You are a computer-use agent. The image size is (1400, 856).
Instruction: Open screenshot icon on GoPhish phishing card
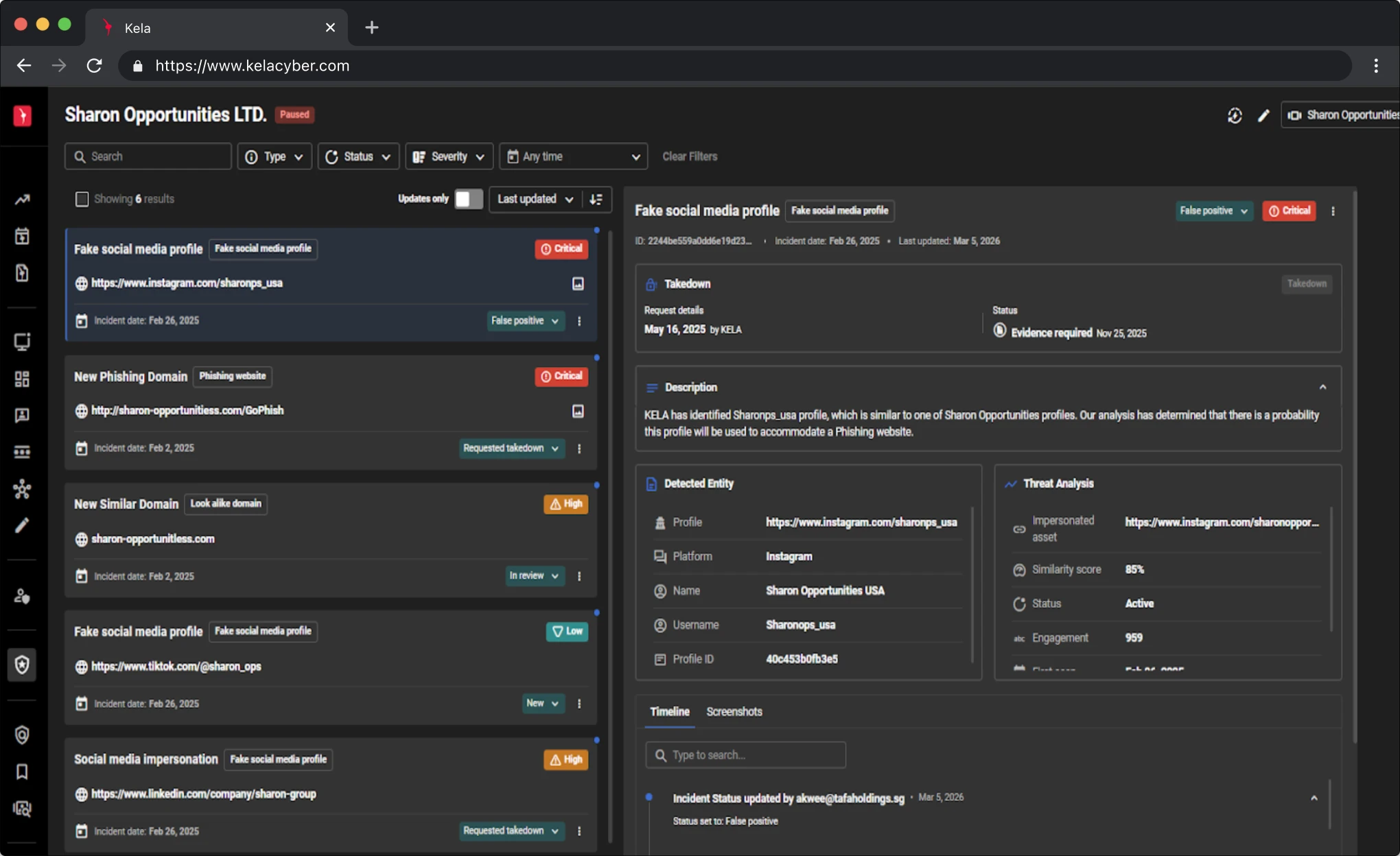[x=579, y=411]
